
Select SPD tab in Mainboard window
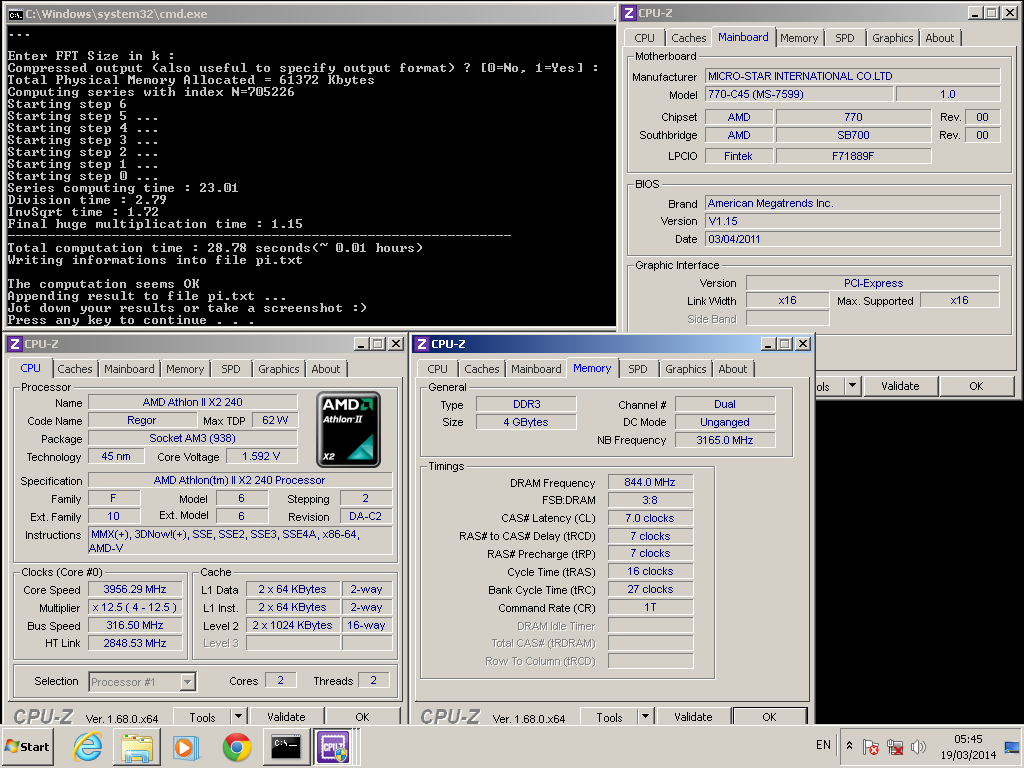(x=844, y=38)
